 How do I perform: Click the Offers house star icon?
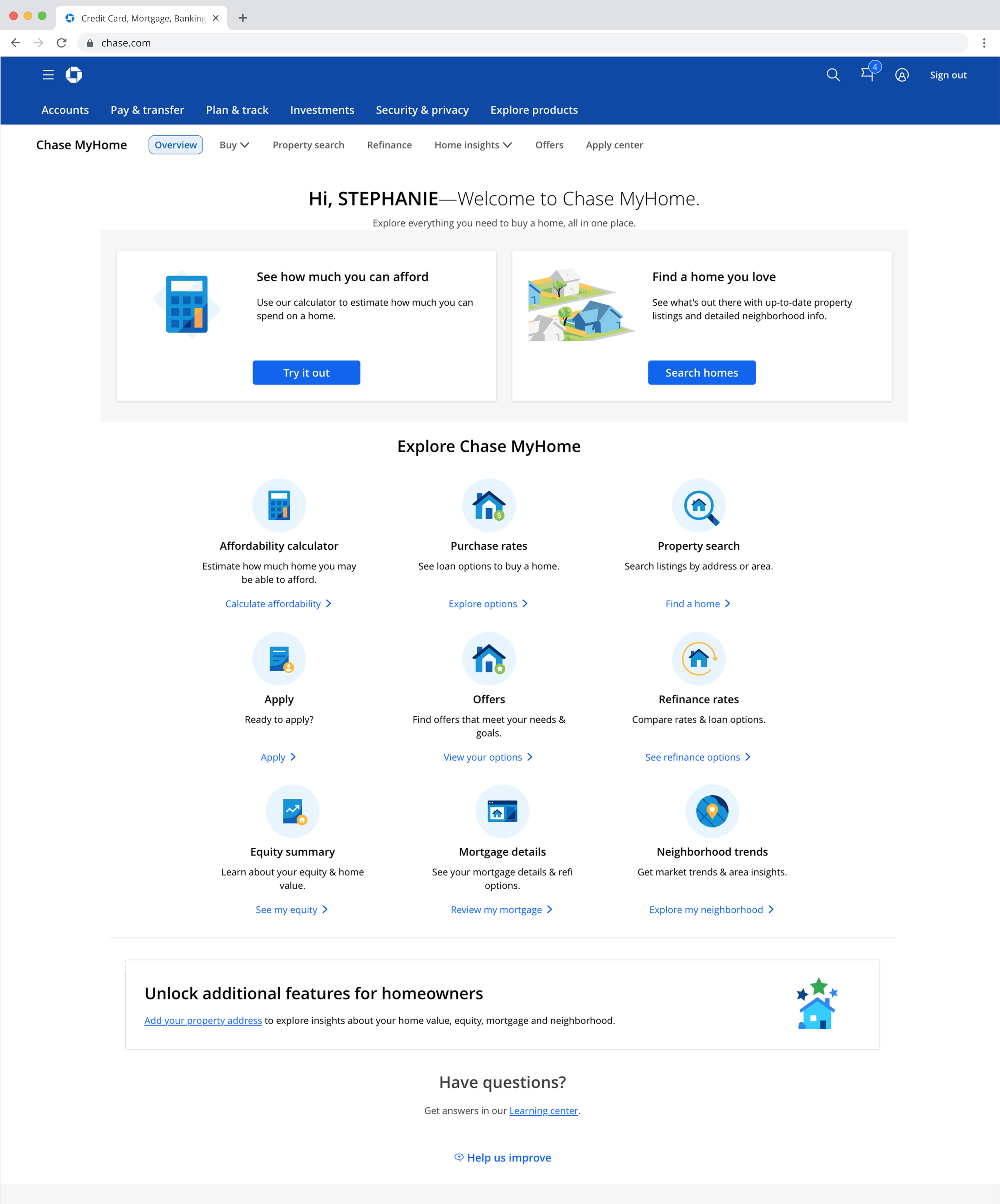(x=489, y=659)
